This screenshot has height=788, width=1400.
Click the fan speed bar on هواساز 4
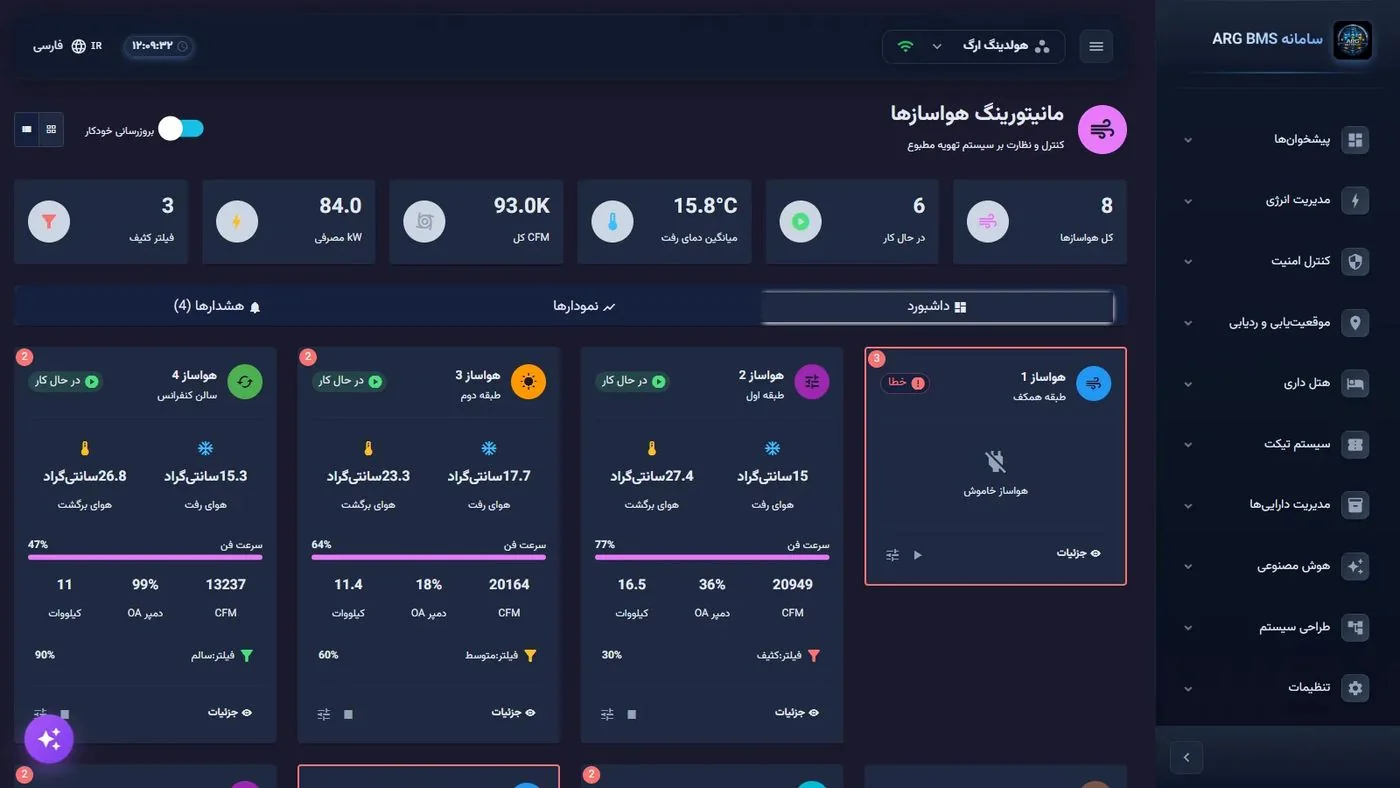coord(145,557)
